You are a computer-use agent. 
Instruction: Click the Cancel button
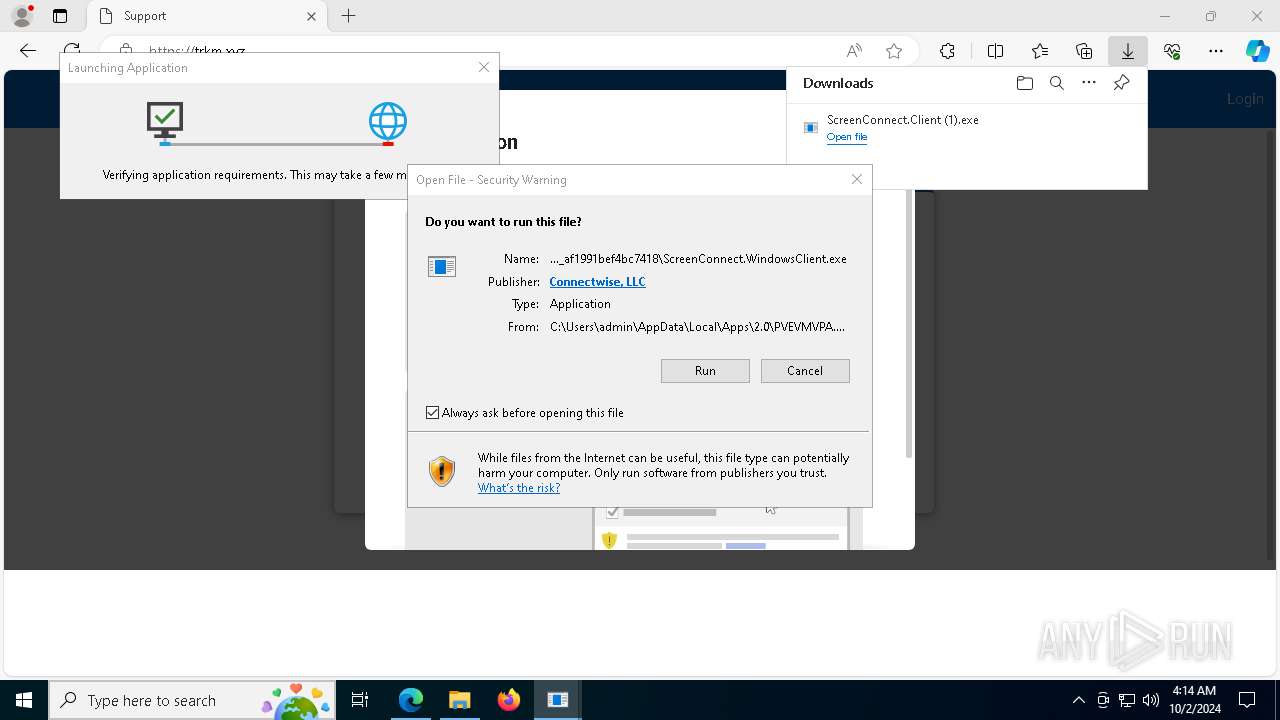[805, 371]
